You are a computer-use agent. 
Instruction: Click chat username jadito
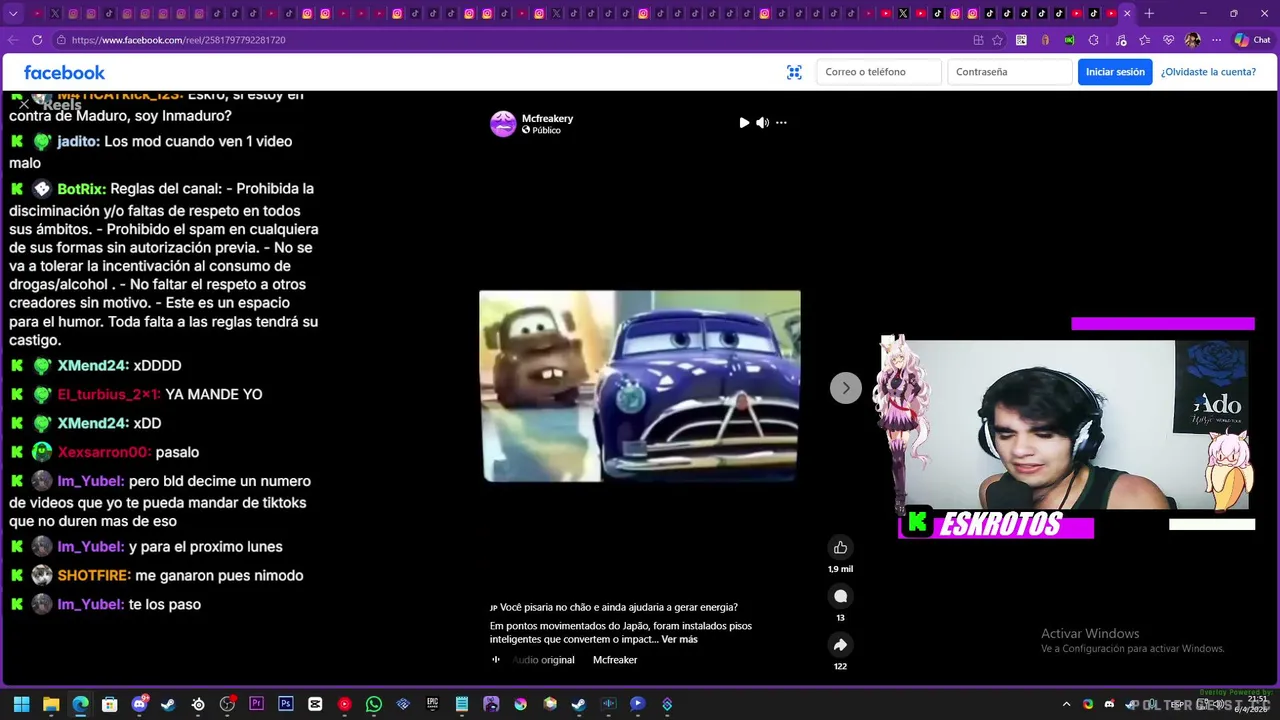(x=78, y=142)
